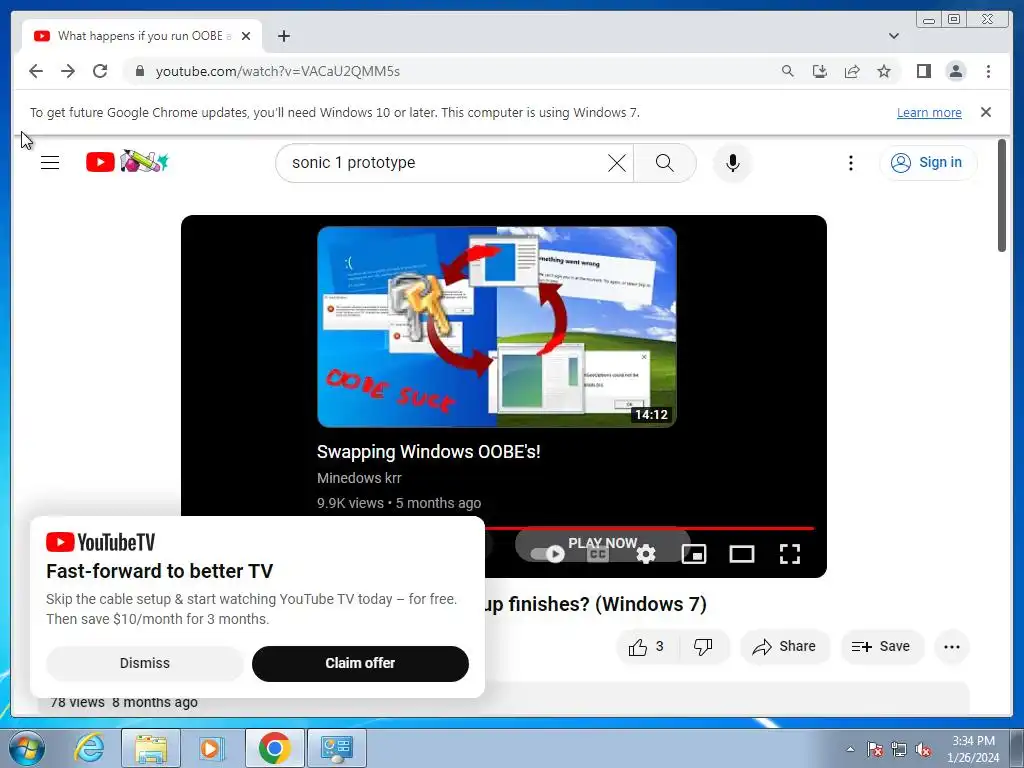Viewport: 1024px width, 768px height.
Task: Click the PLAY NOW button
Action: [602, 543]
